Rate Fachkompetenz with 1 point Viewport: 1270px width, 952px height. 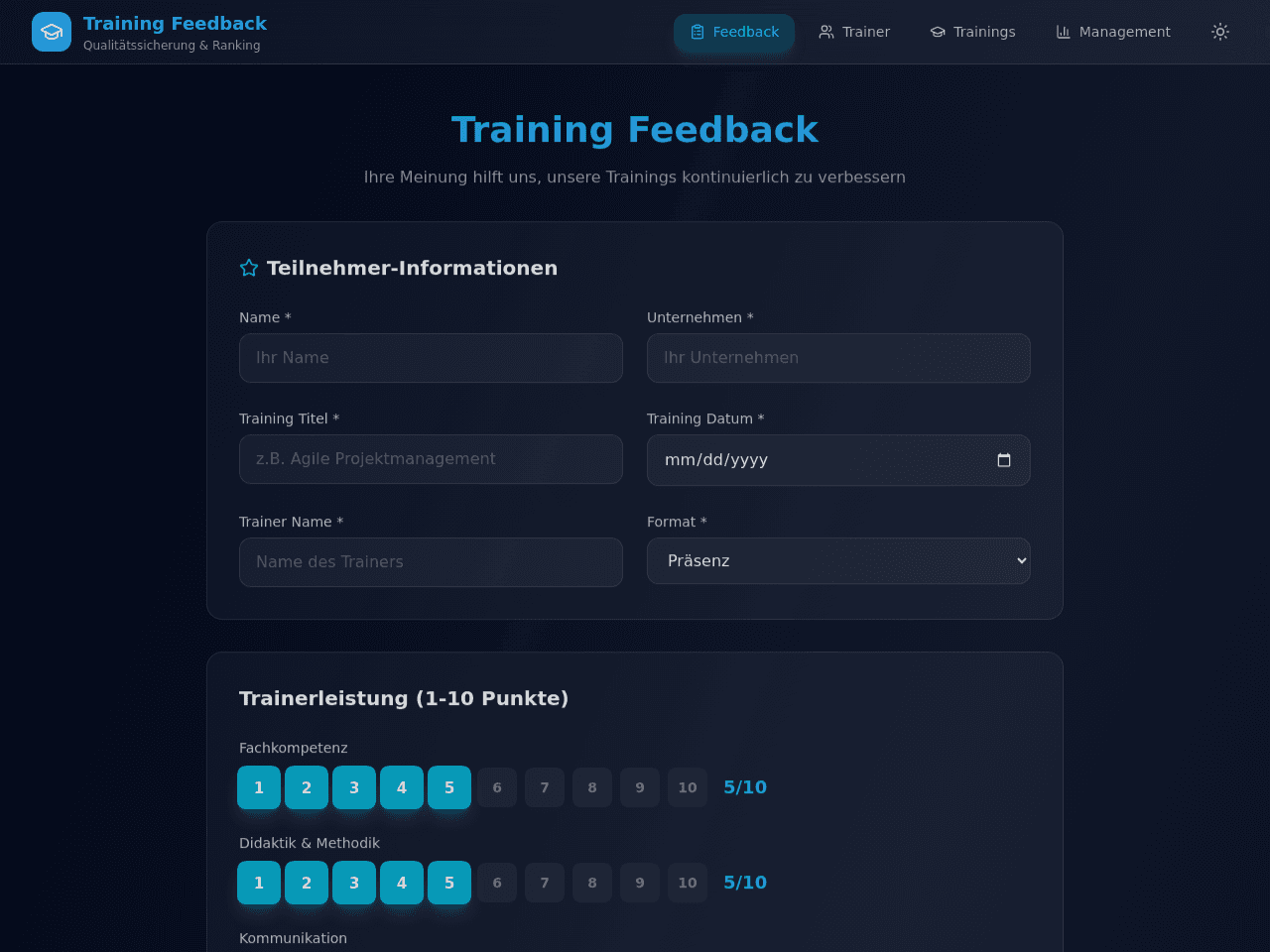(259, 787)
